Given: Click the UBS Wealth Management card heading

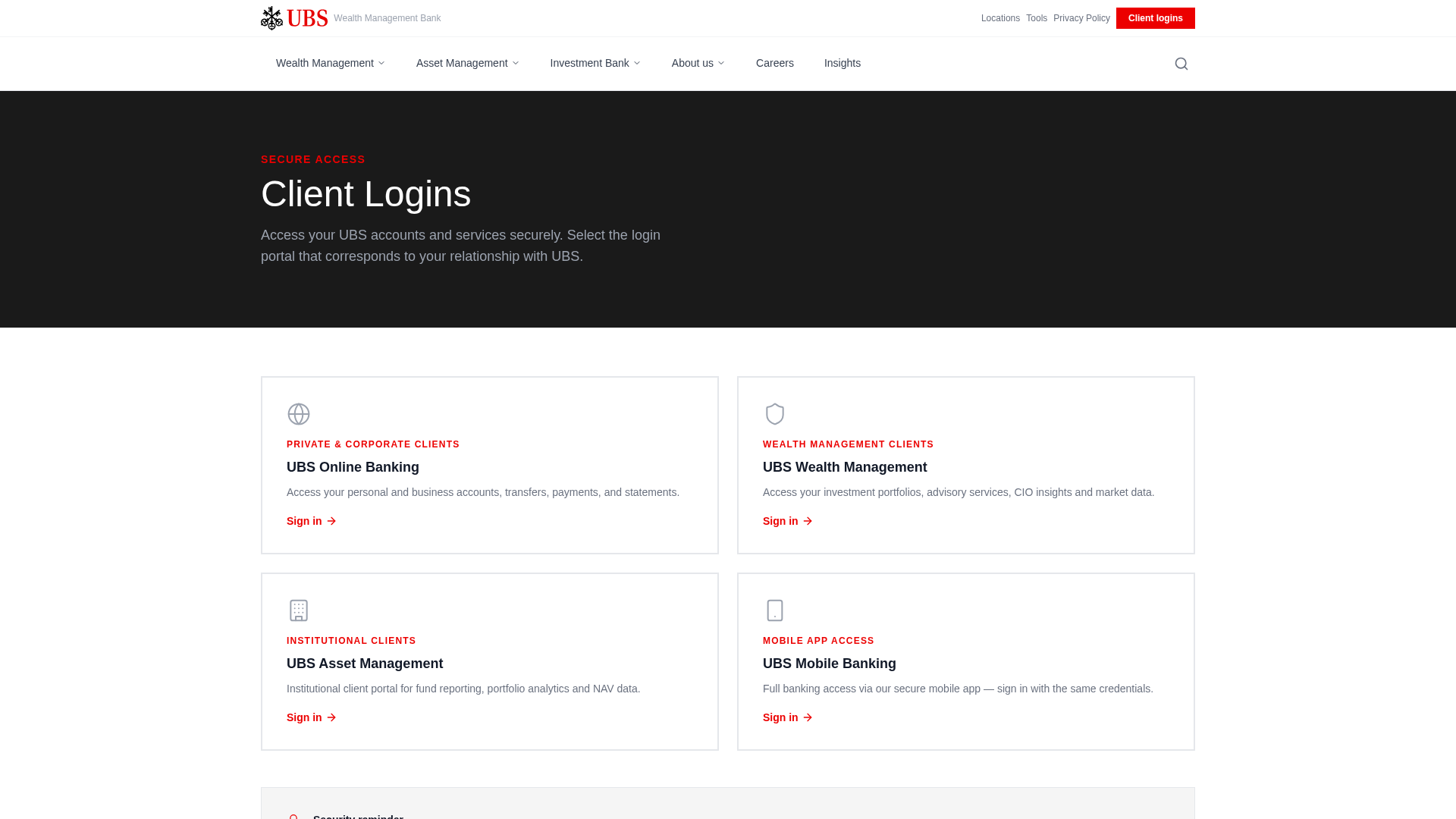Looking at the screenshot, I should tap(845, 467).
